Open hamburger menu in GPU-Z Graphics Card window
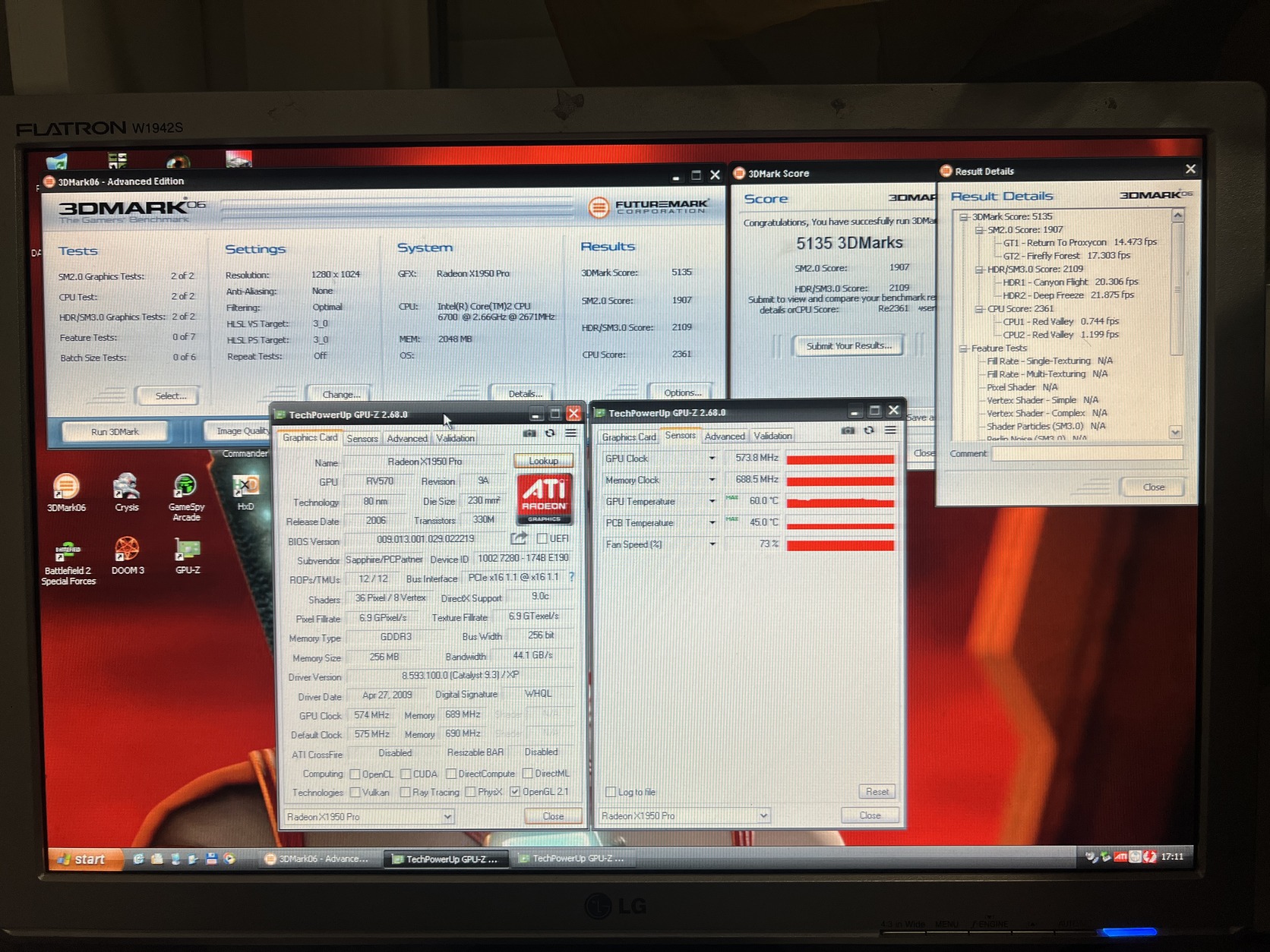 [570, 433]
